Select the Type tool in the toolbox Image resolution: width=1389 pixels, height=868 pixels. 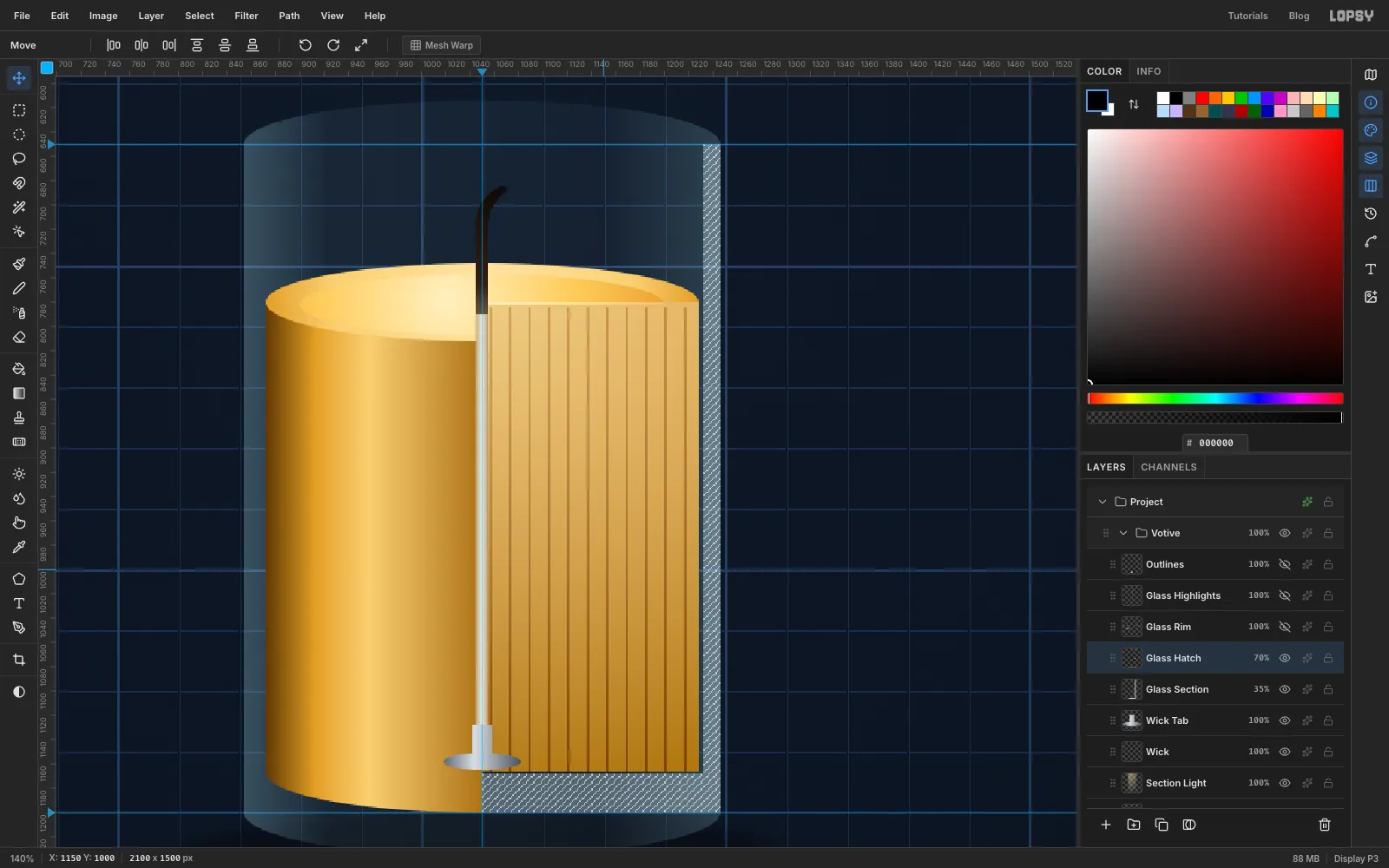coord(19,603)
